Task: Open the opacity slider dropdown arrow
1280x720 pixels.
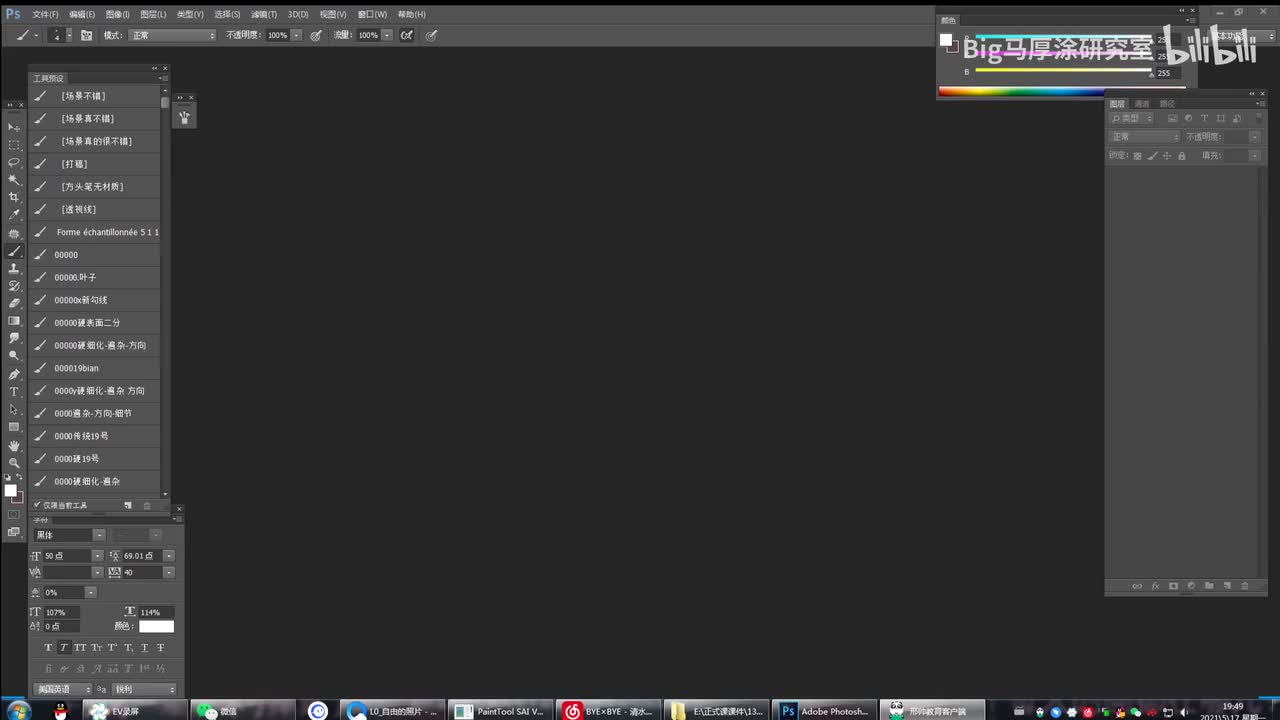Action: pyautogui.click(x=297, y=35)
